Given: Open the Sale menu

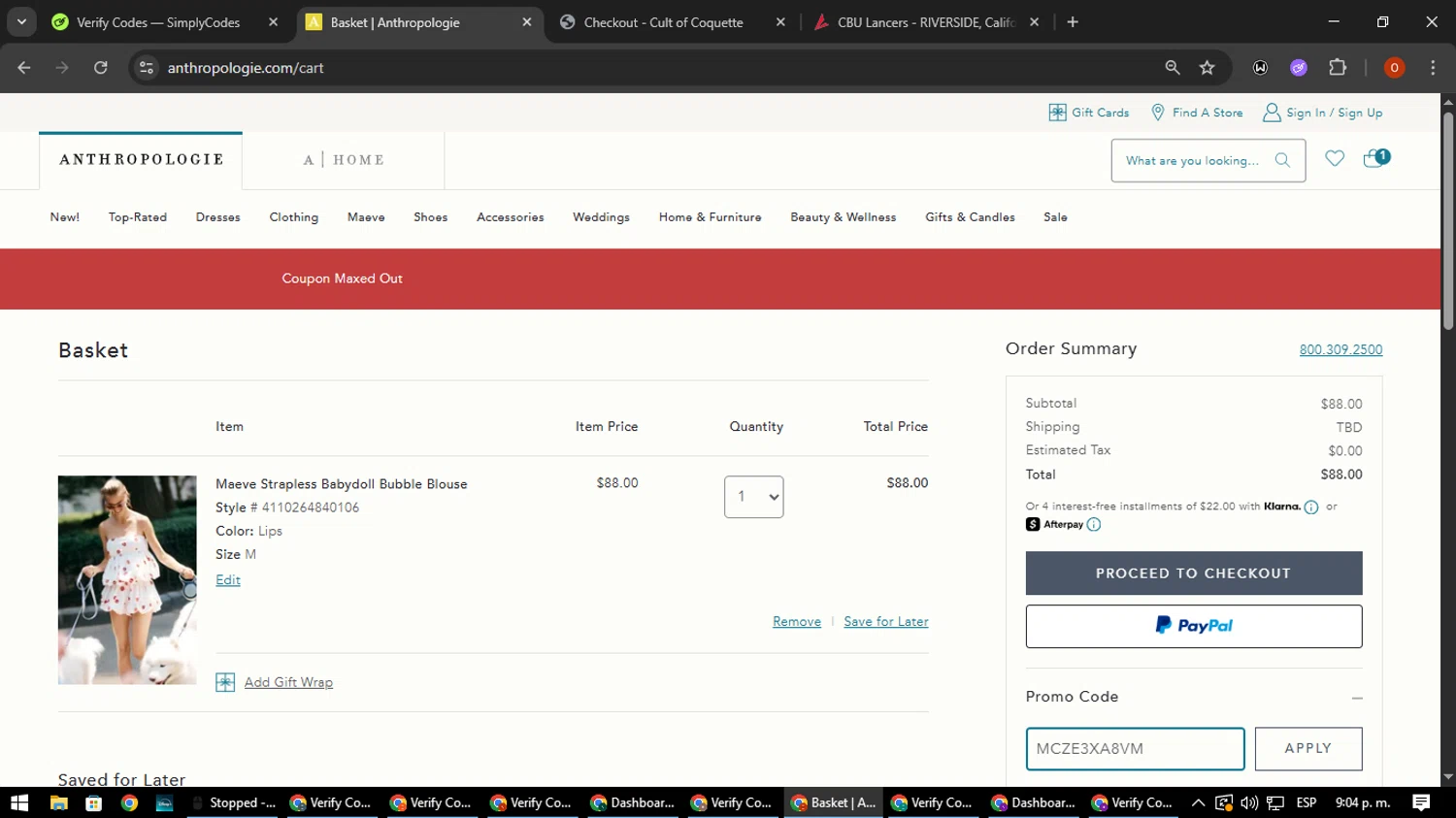Looking at the screenshot, I should click(1056, 217).
